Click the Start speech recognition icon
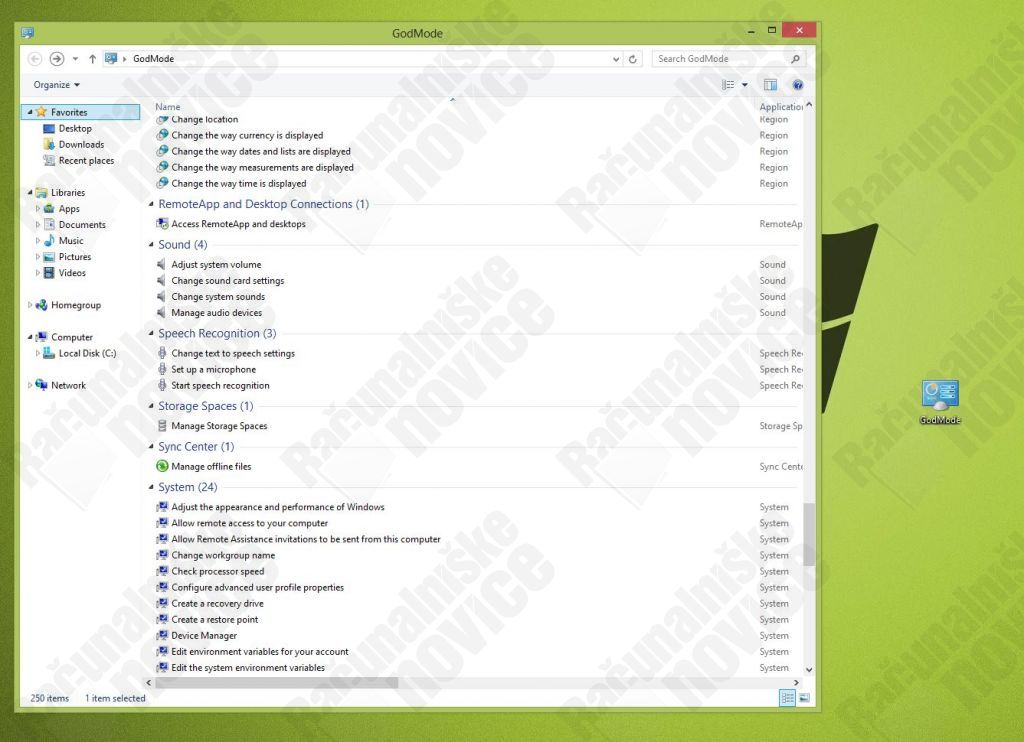The image size is (1024, 742). pyautogui.click(x=162, y=385)
